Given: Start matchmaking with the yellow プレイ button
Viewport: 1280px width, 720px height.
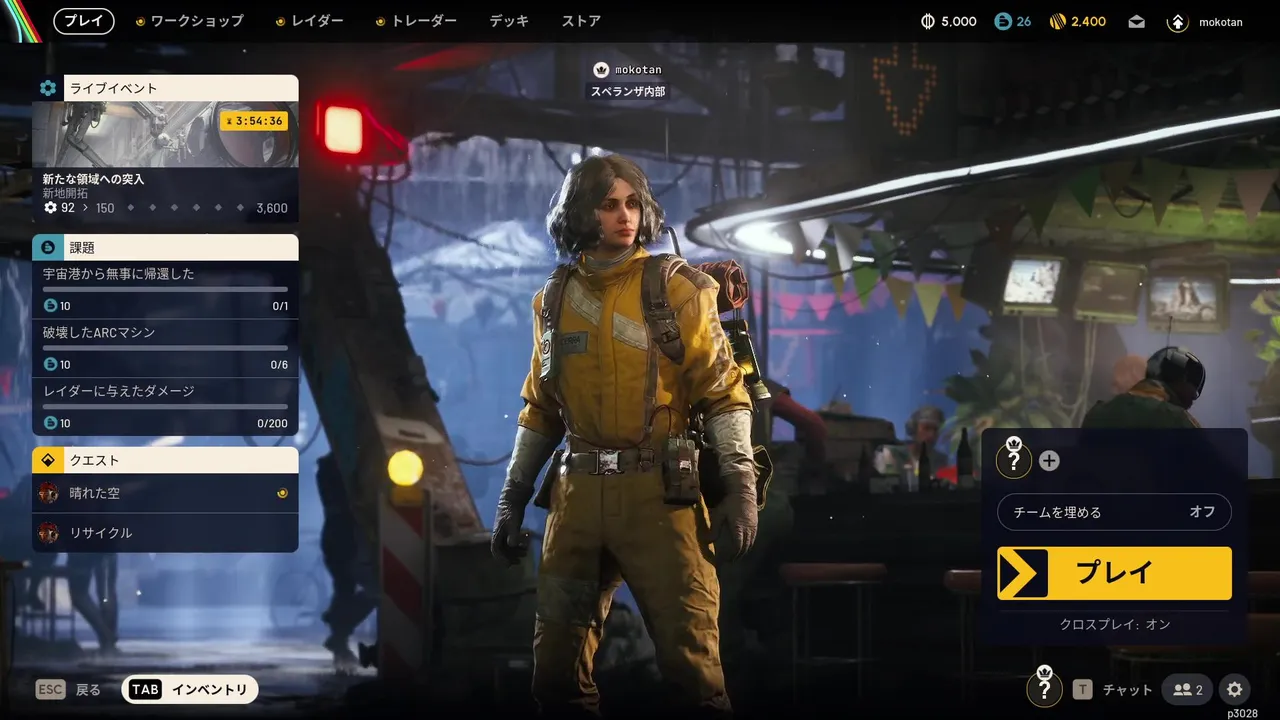Looking at the screenshot, I should [1114, 573].
